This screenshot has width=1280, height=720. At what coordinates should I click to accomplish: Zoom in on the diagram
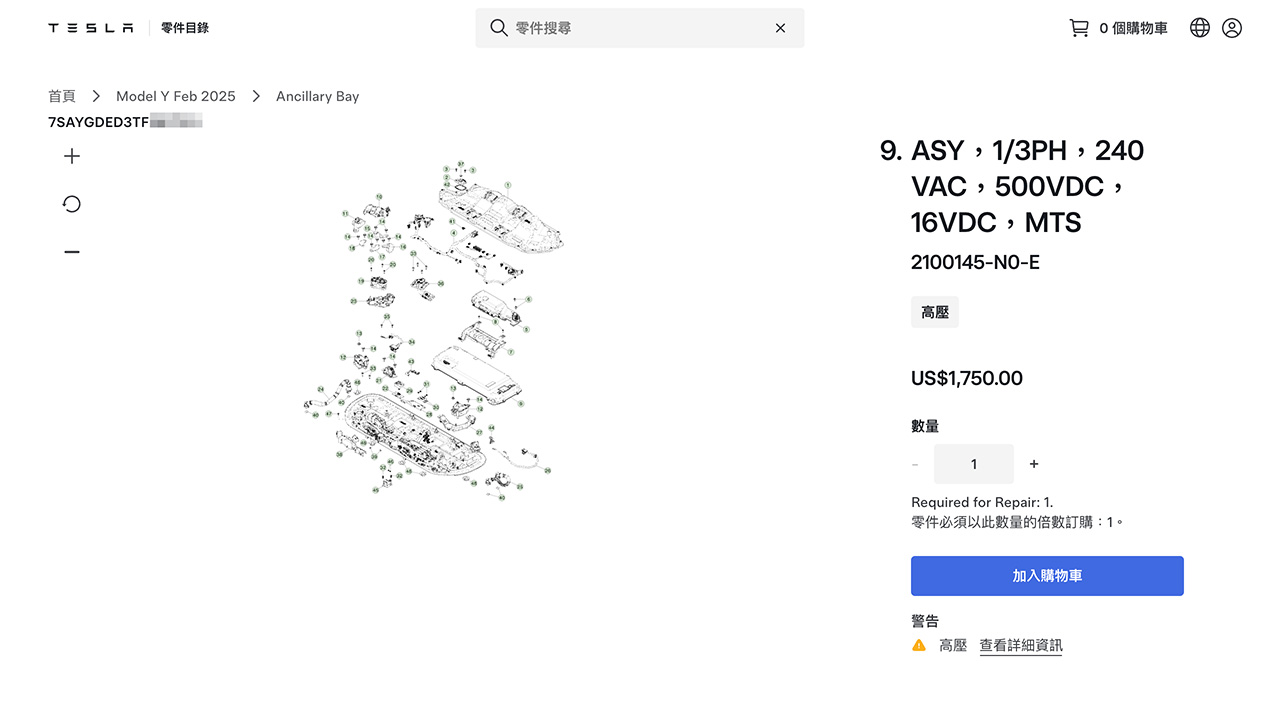point(72,156)
